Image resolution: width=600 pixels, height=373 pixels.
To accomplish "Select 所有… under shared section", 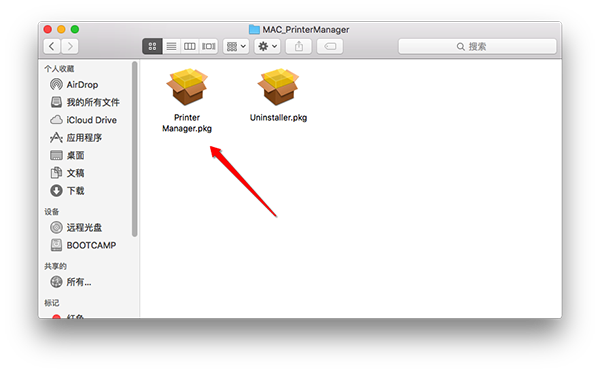I will point(79,282).
